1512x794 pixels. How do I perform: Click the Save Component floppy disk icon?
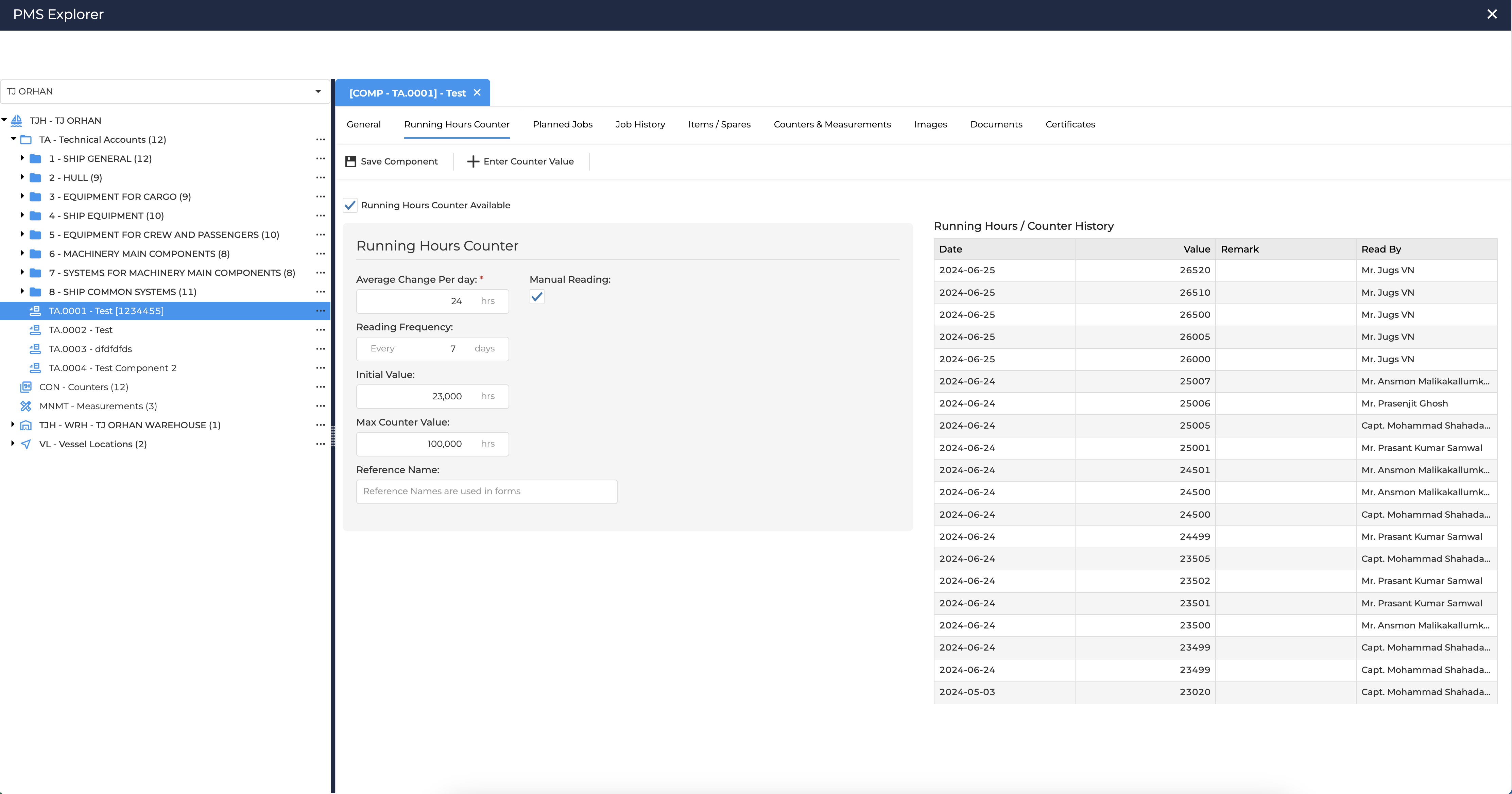click(350, 161)
